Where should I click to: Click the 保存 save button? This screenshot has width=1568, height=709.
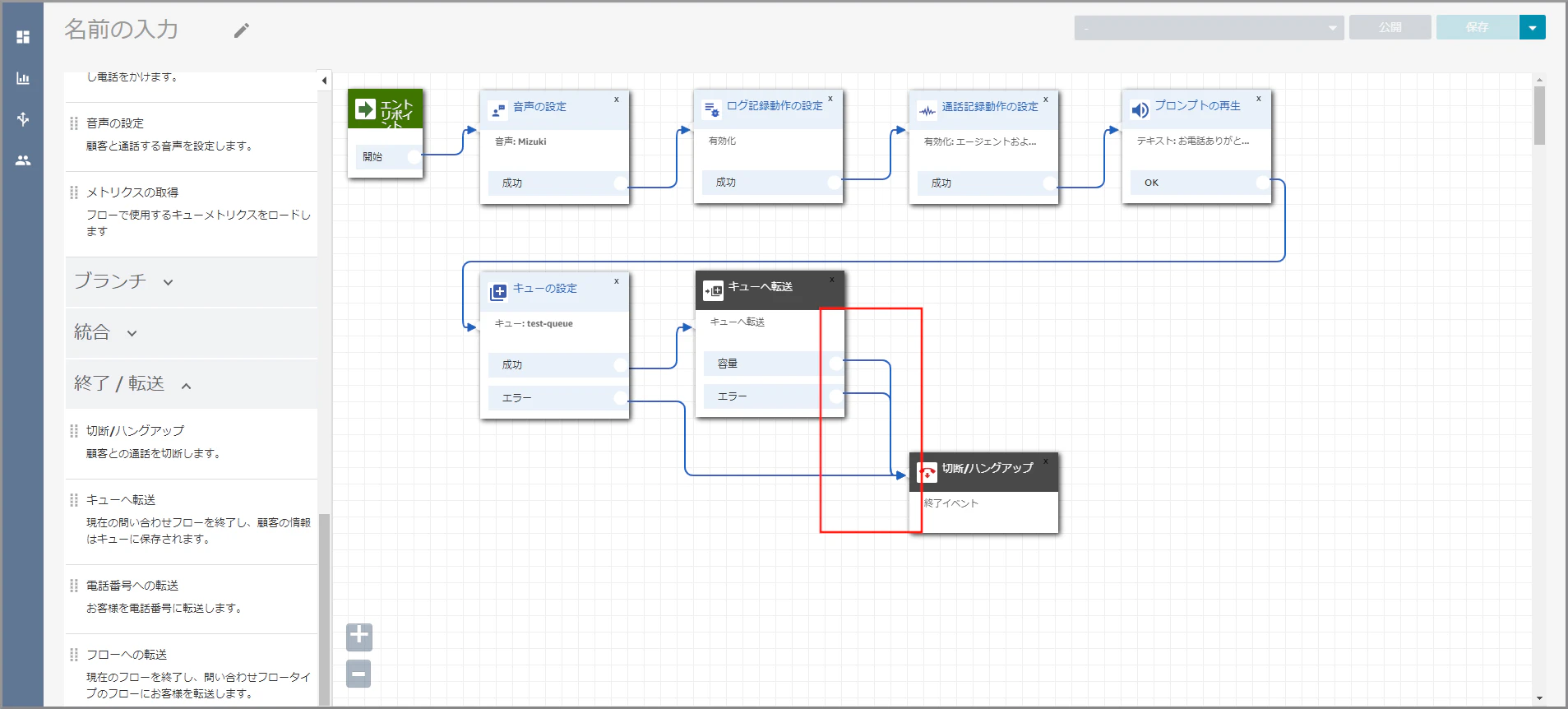(1478, 28)
